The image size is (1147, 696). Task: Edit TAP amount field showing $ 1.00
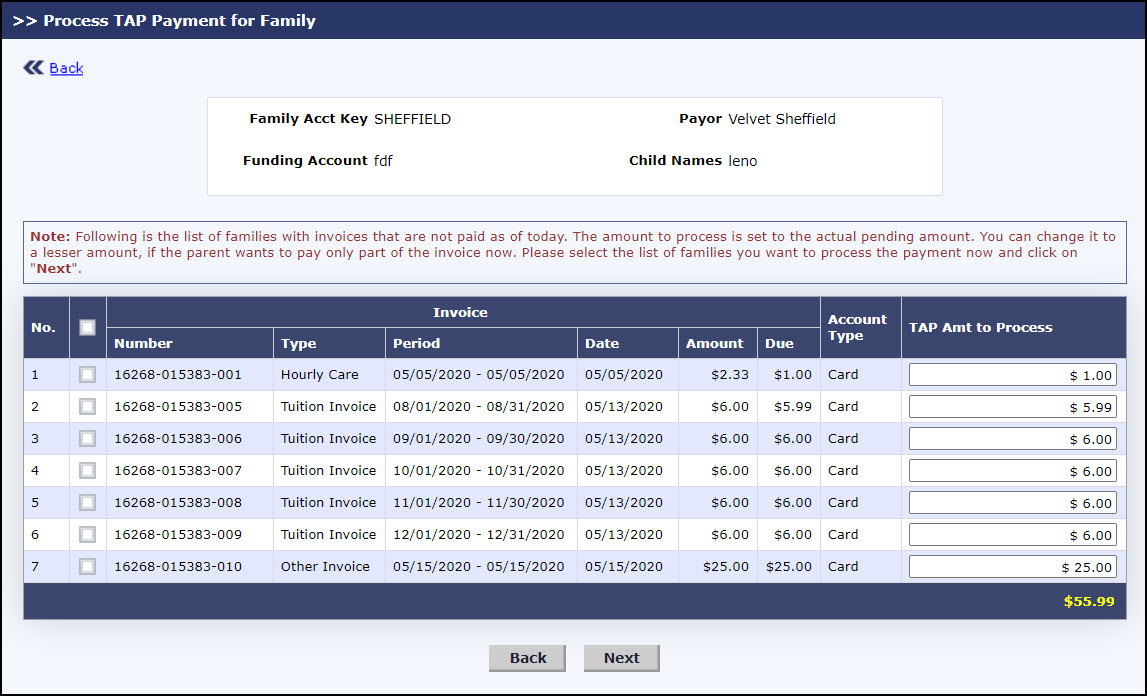point(1012,375)
